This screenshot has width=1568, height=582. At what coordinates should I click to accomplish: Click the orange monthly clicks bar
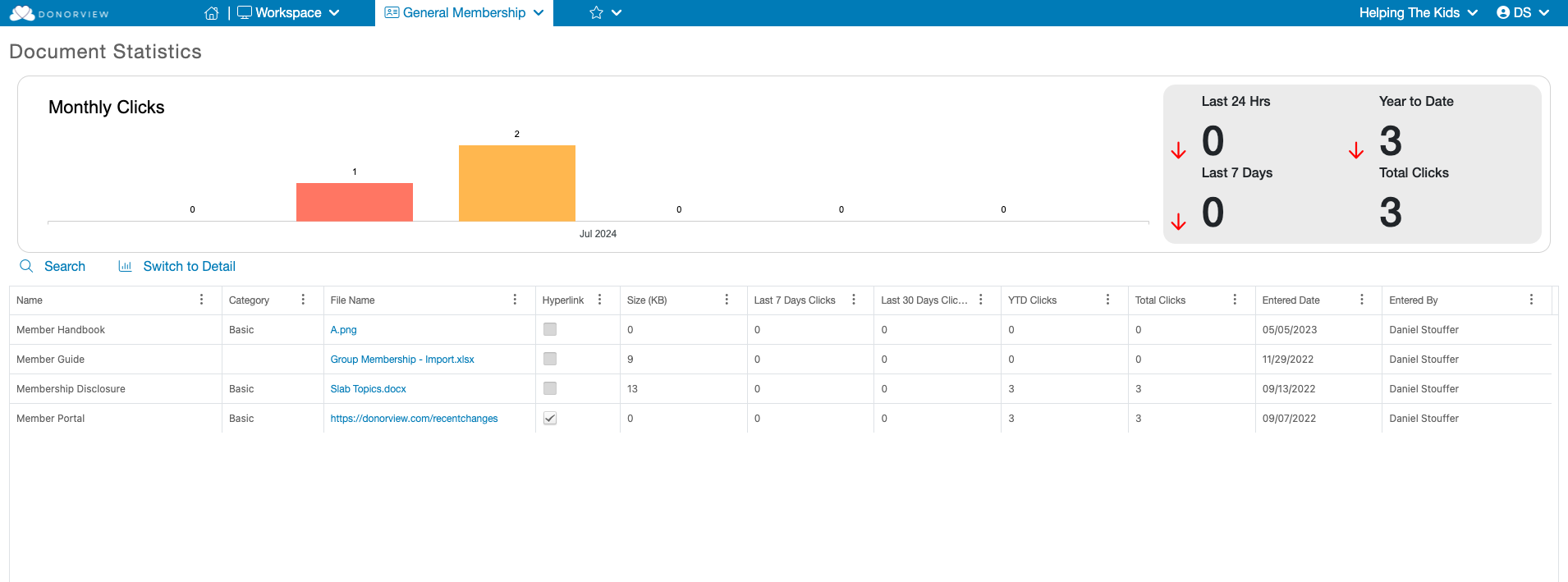[x=517, y=183]
